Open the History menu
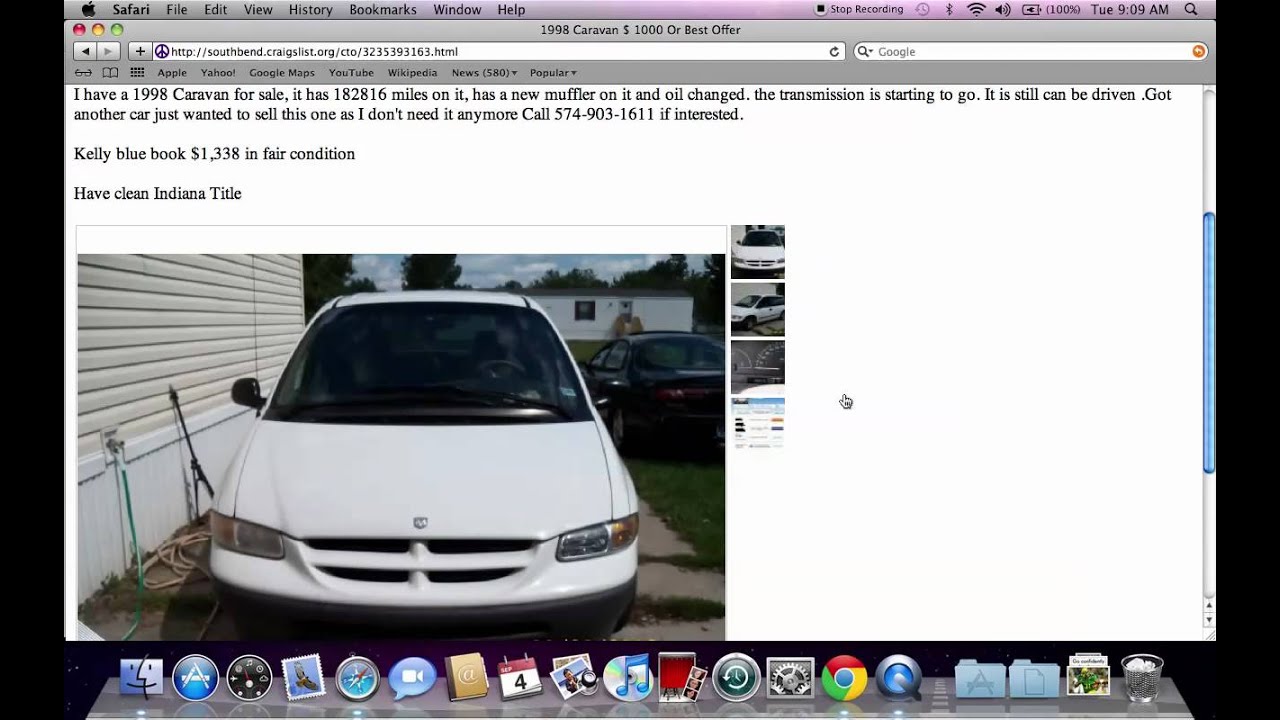1280x720 pixels. pos(310,9)
